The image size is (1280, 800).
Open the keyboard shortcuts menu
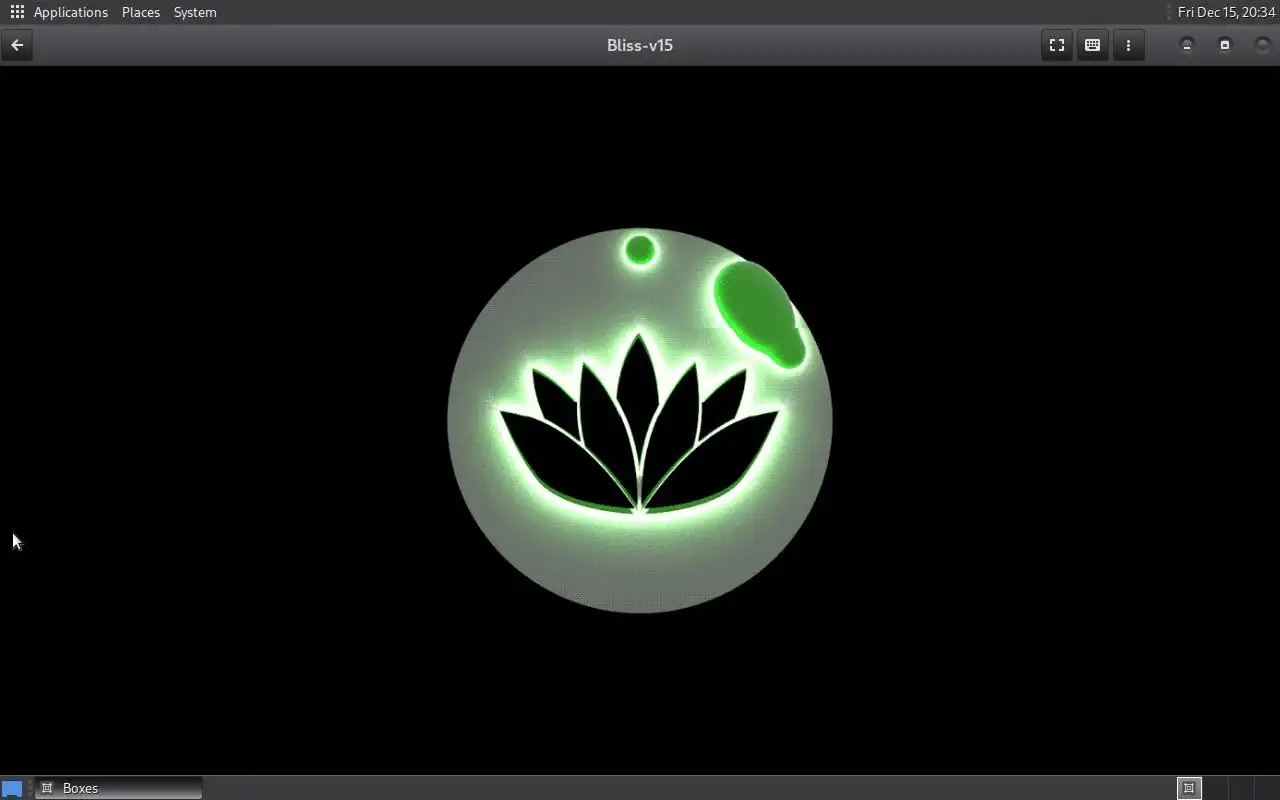pyautogui.click(x=1092, y=45)
